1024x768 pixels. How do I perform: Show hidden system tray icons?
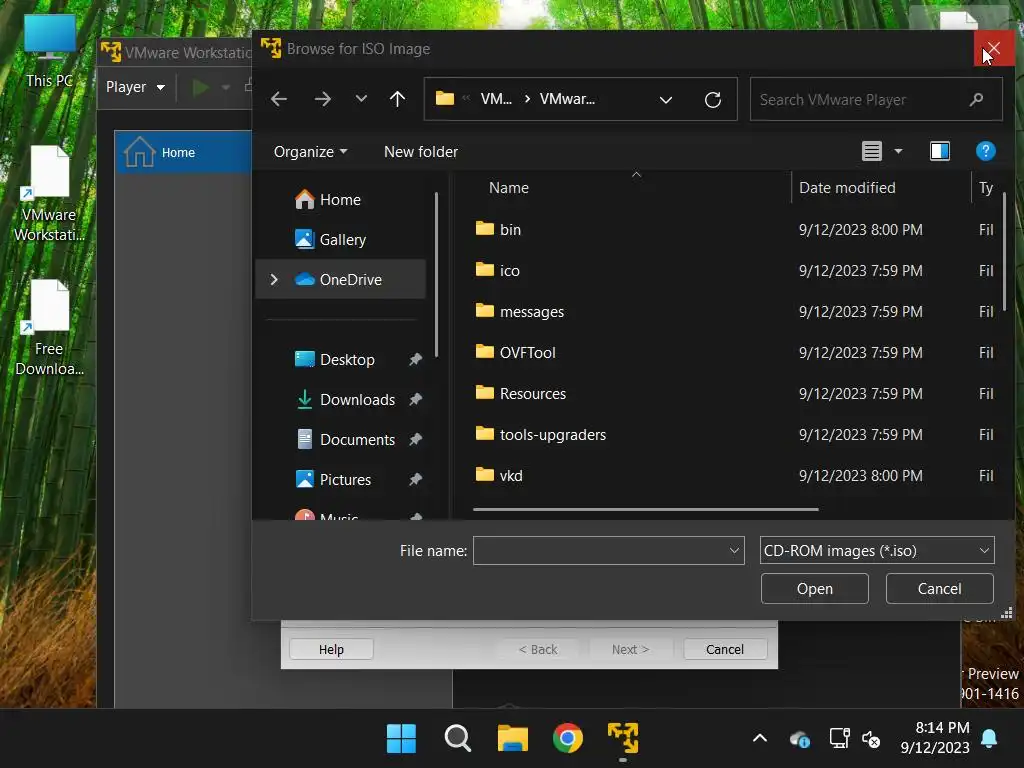point(760,739)
